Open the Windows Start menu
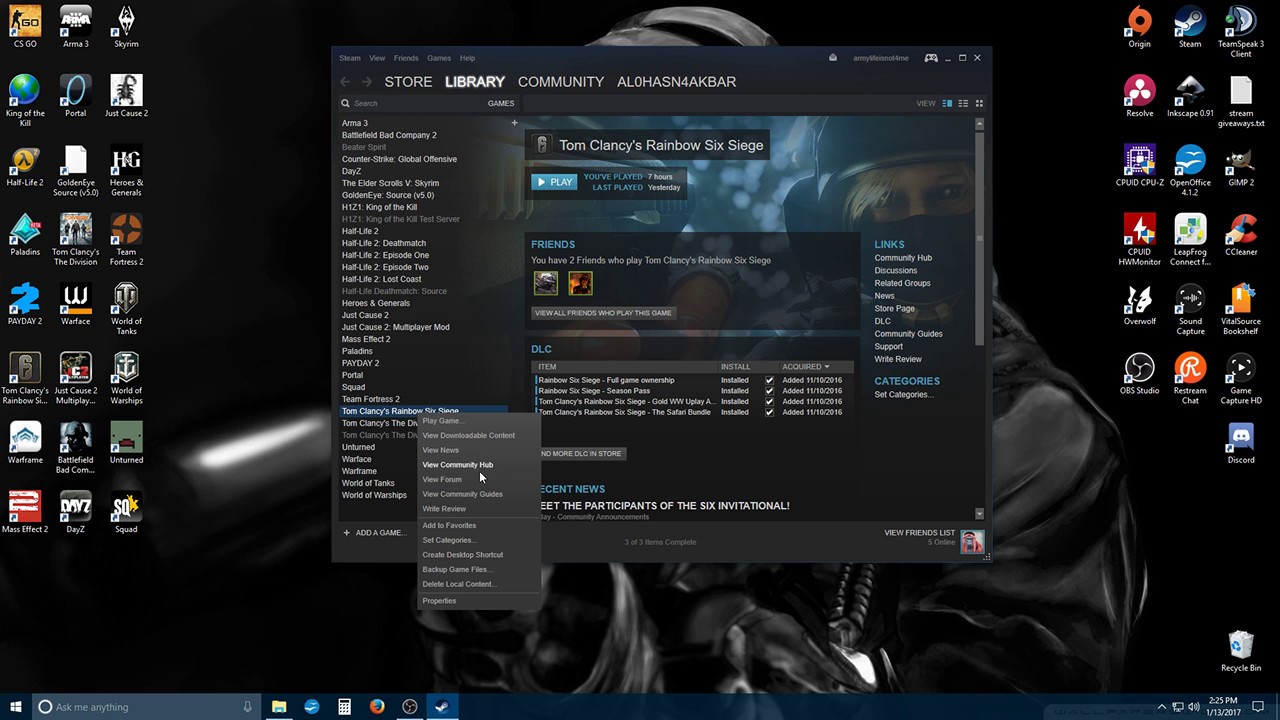 15,706
